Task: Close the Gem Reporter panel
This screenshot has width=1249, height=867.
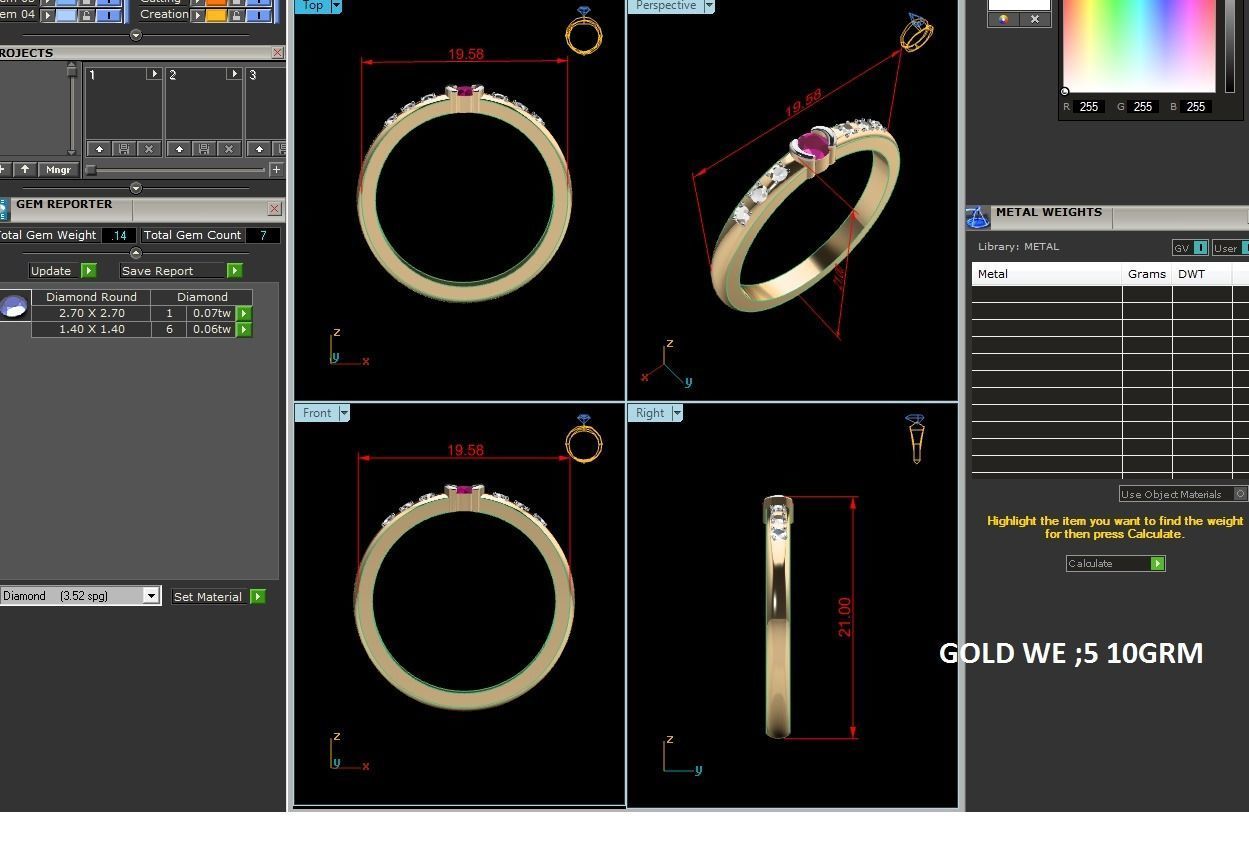Action: pyautogui.click(x=274, y=209)
